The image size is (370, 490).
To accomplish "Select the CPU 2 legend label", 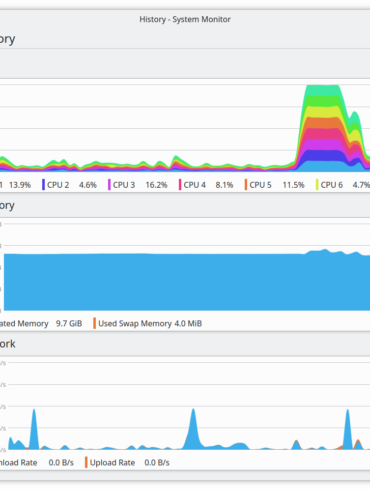I will click(x=58, y=185).
